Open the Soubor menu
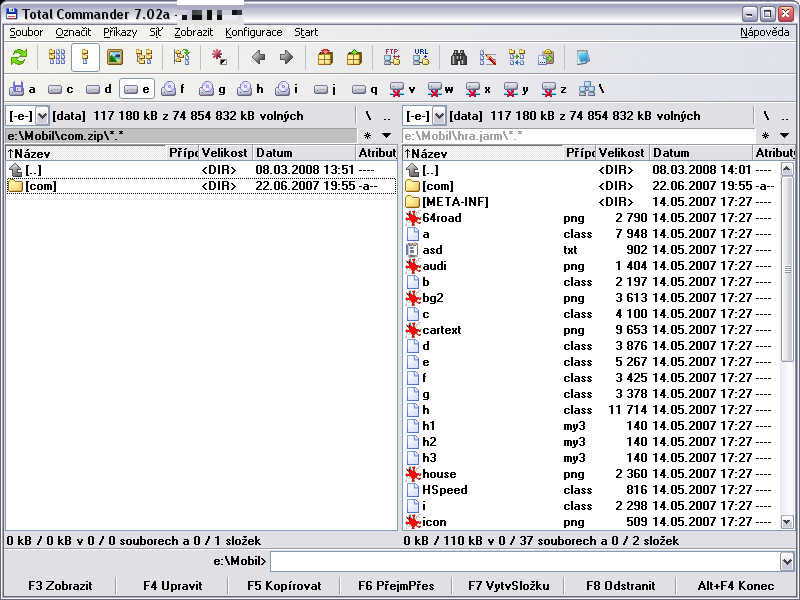Viewport: 800px width, 600px height. tap(26, 32)
